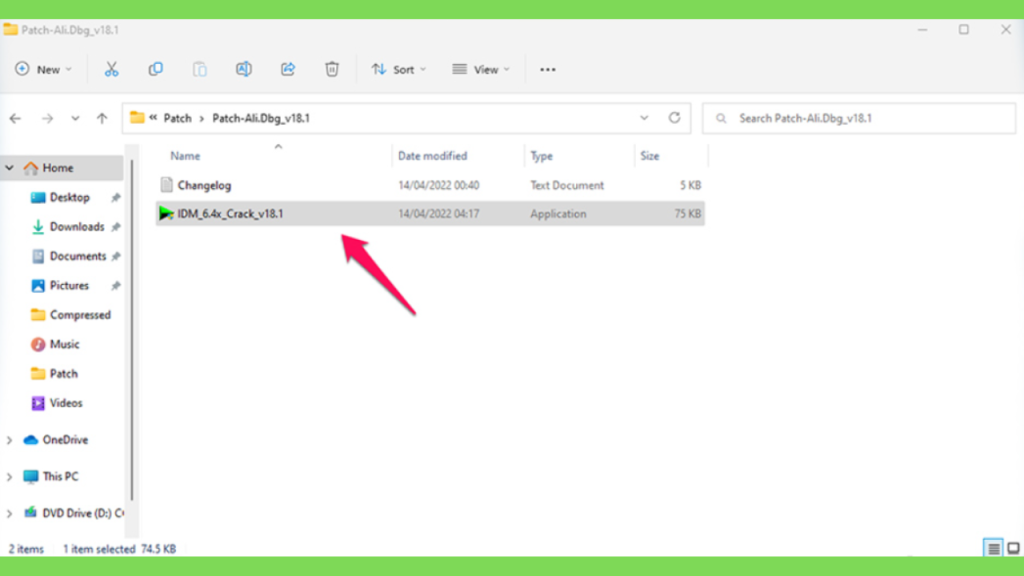The width and height of the screenshot is (1024, 576).
Task: Click the pin icon beside Documents
Action: 116,256
